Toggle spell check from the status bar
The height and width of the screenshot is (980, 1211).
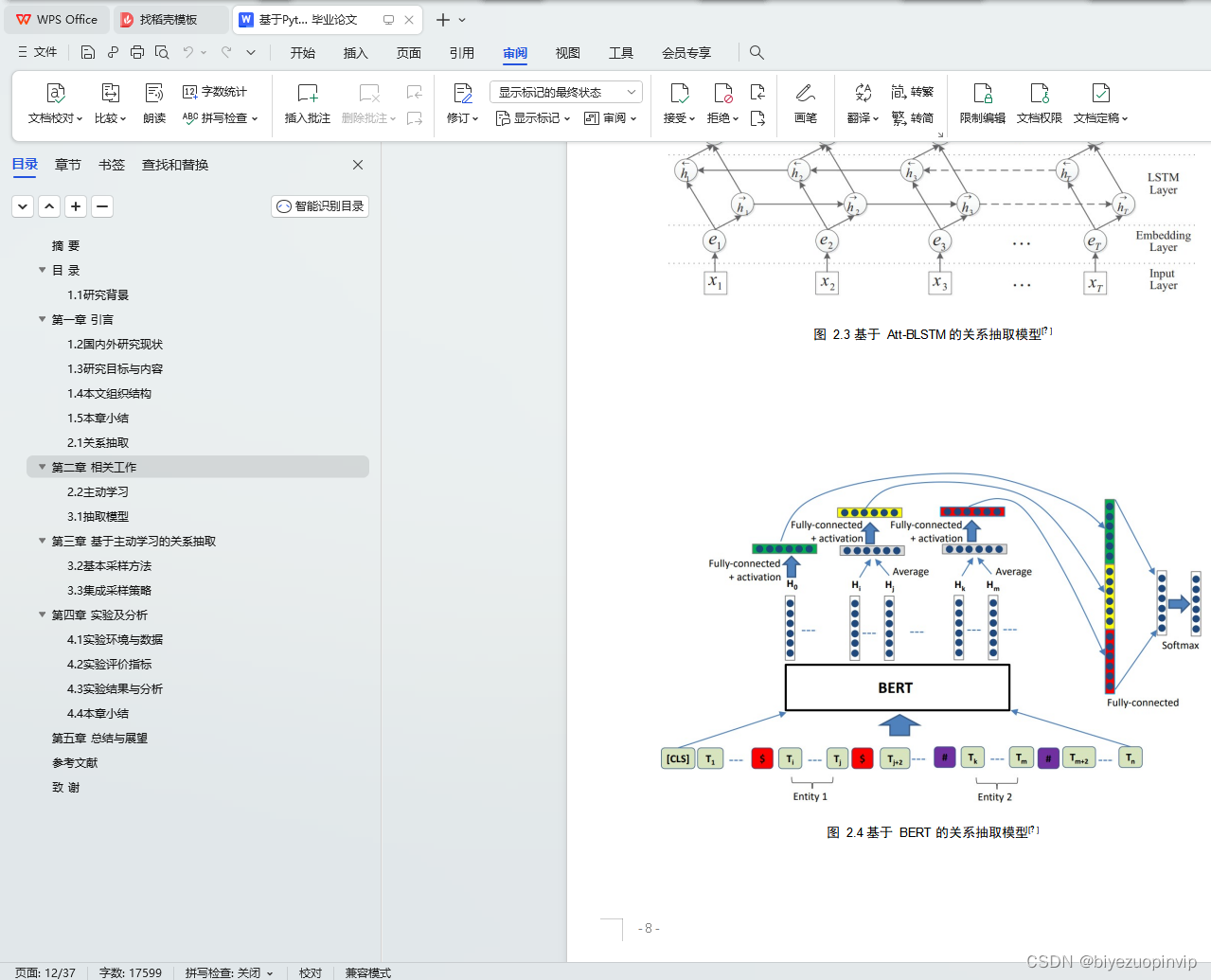point(227,972)
